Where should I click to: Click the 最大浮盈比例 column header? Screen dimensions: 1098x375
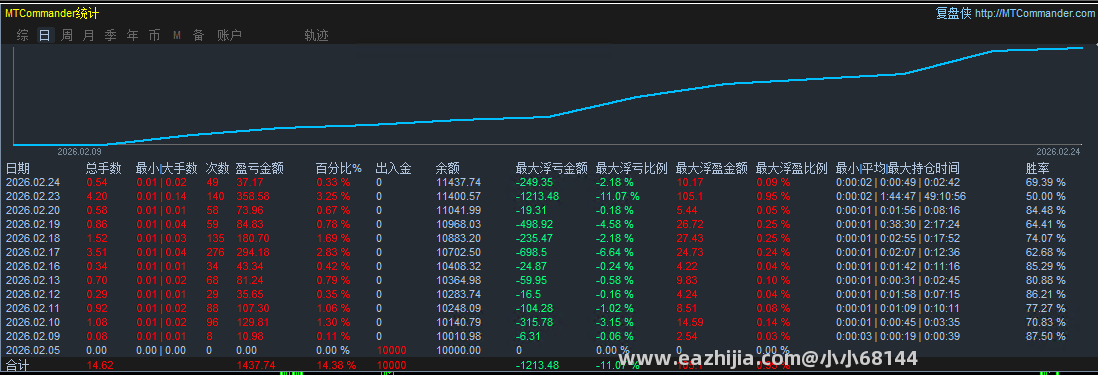792,169
